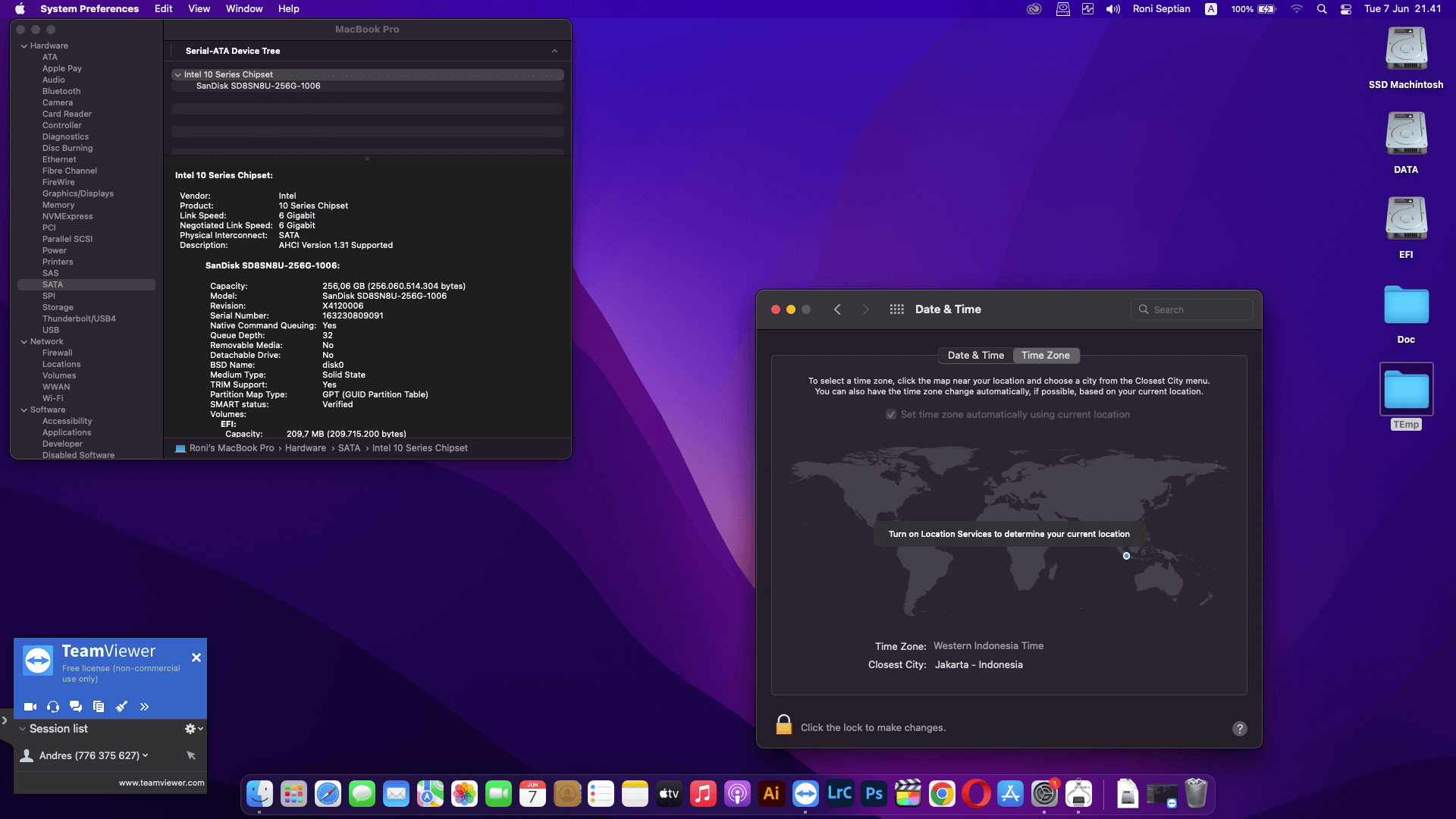Open the TeamViewer file box icon
The width and height of the screenshot is (1456, 819).
coord(99,706)
